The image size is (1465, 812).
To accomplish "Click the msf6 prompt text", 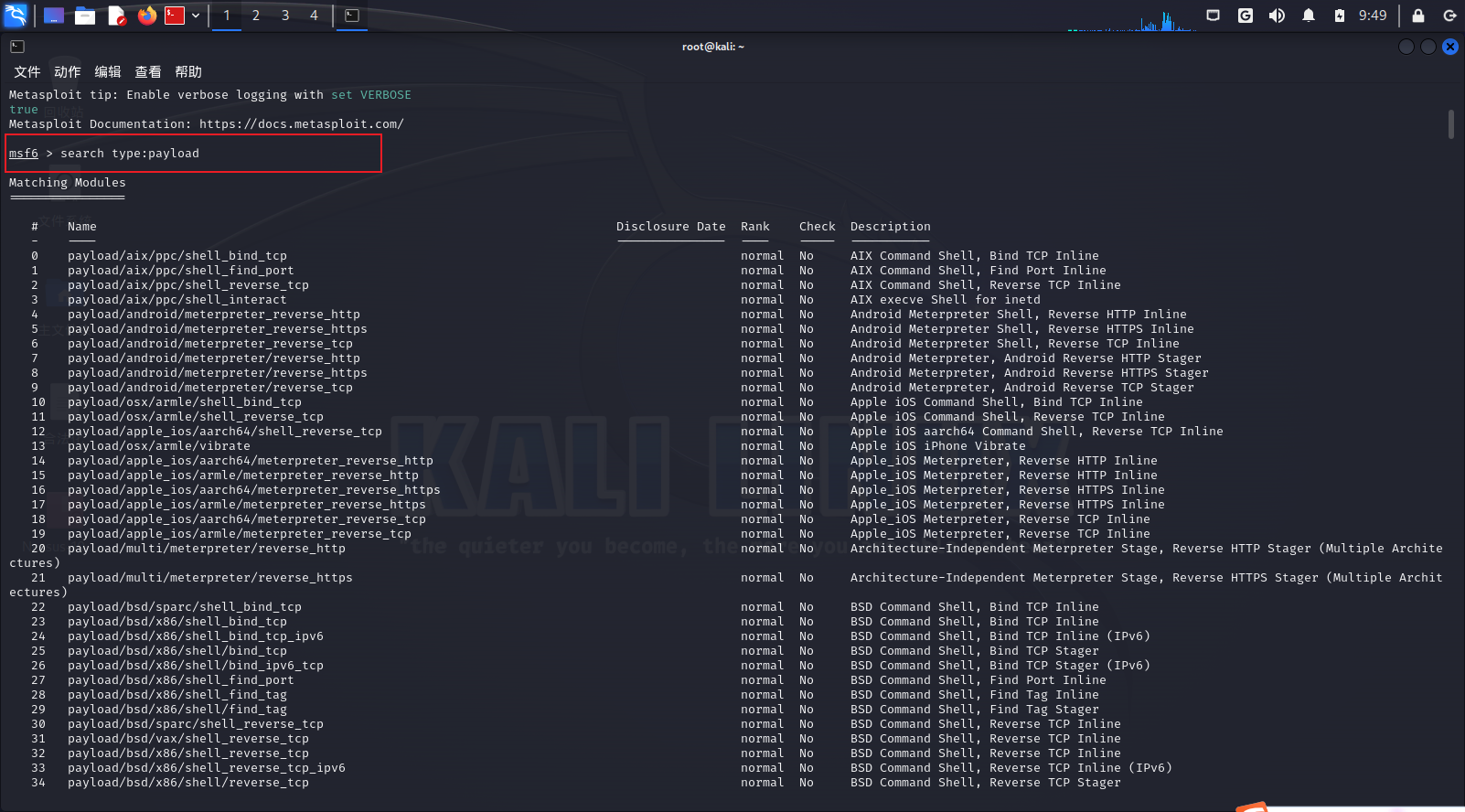I will [x=24, y=154].
